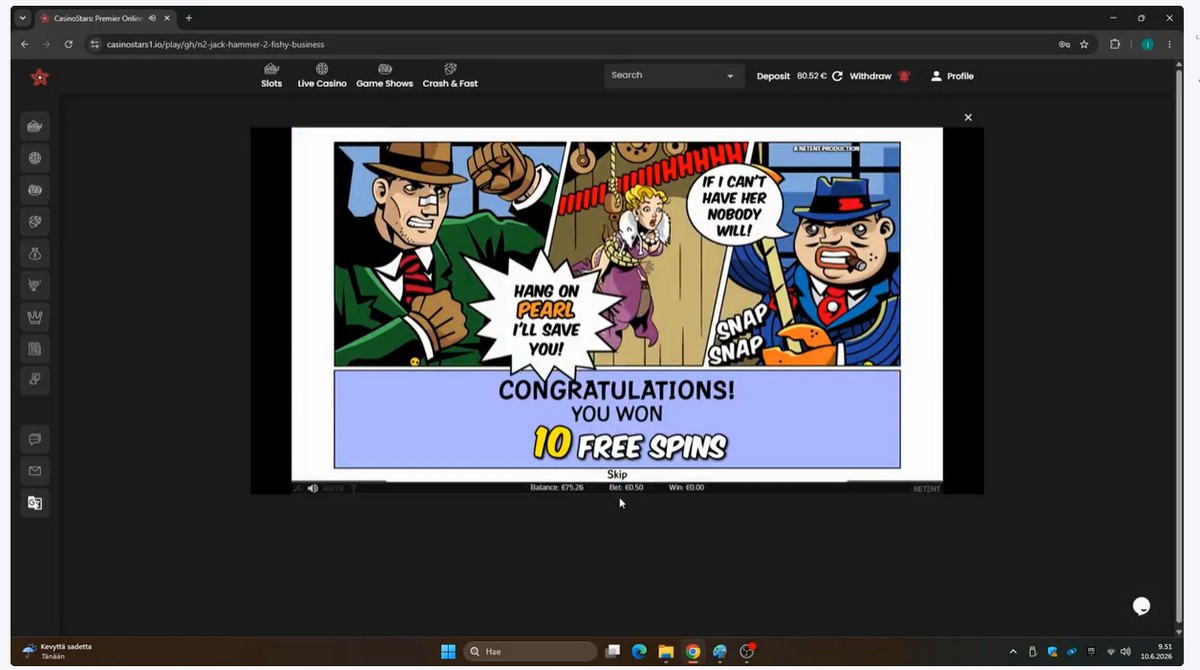
Task: Go back to the previous page
Action: (x=25, y=44)
